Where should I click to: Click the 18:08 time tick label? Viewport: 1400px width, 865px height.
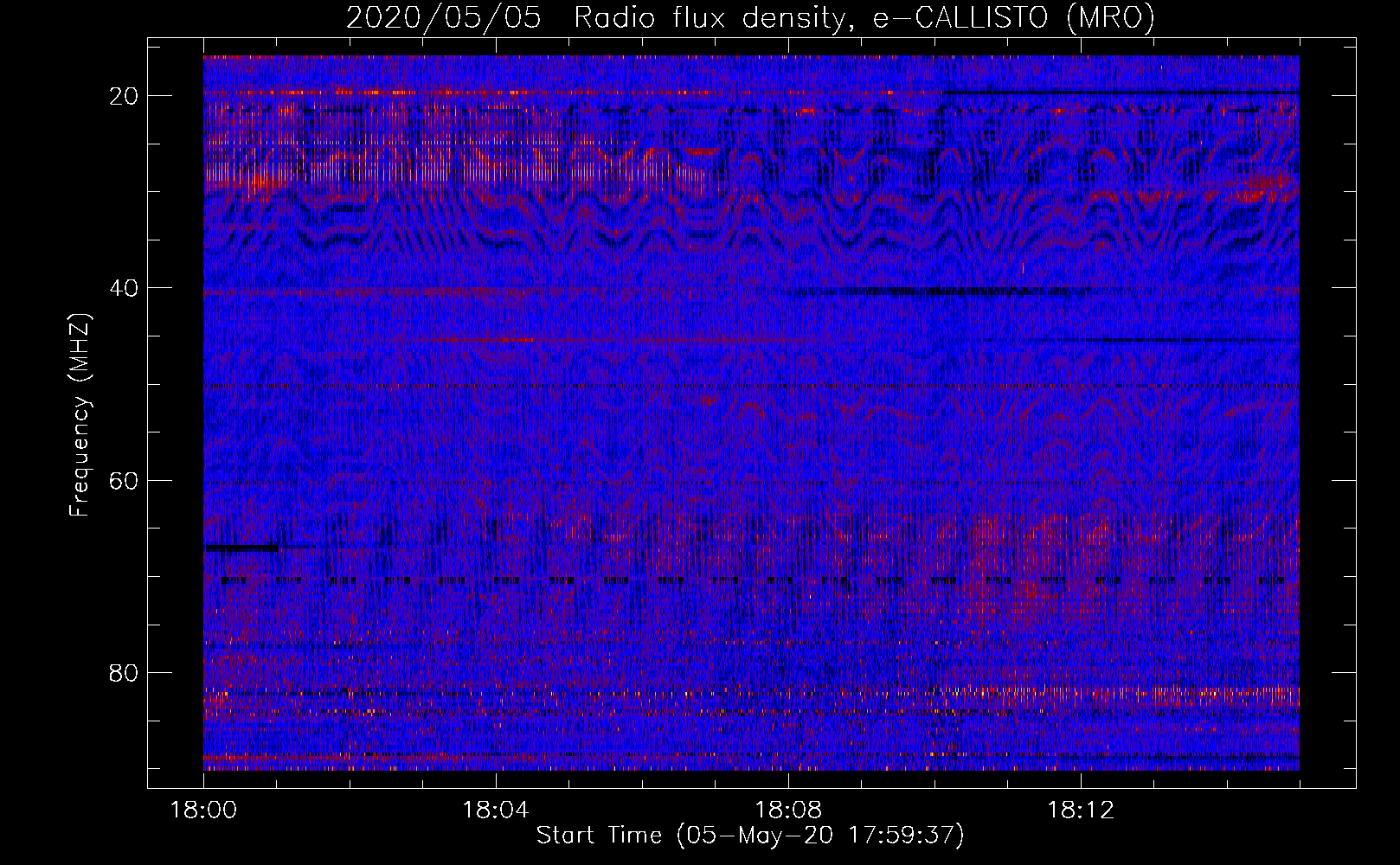788,811
